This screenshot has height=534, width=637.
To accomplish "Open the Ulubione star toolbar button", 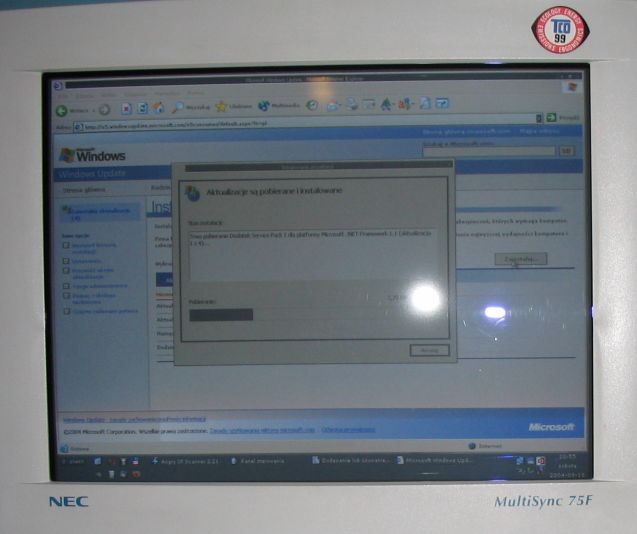I will coord(234,106).
